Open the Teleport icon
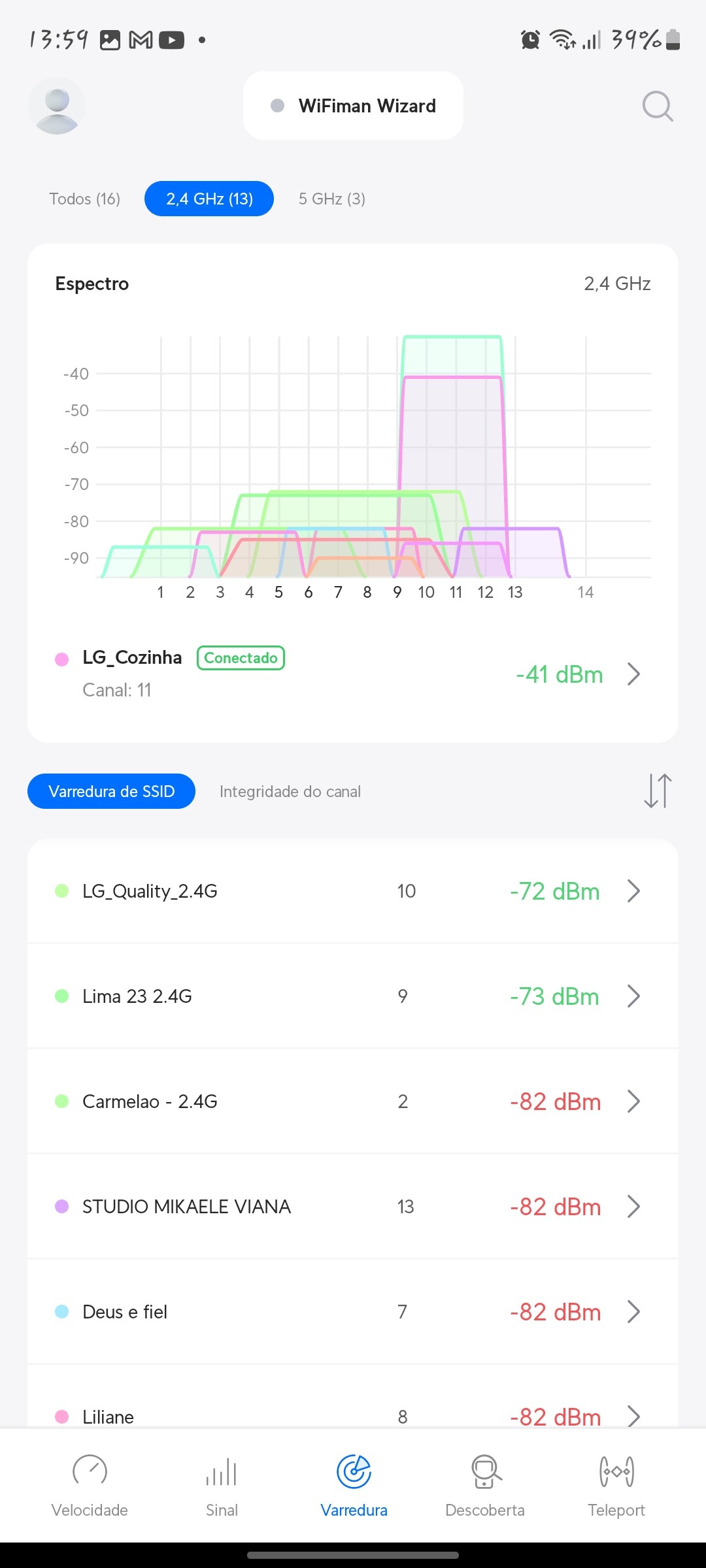This screenshot has width=706, height=1568. coord(616,1471)
